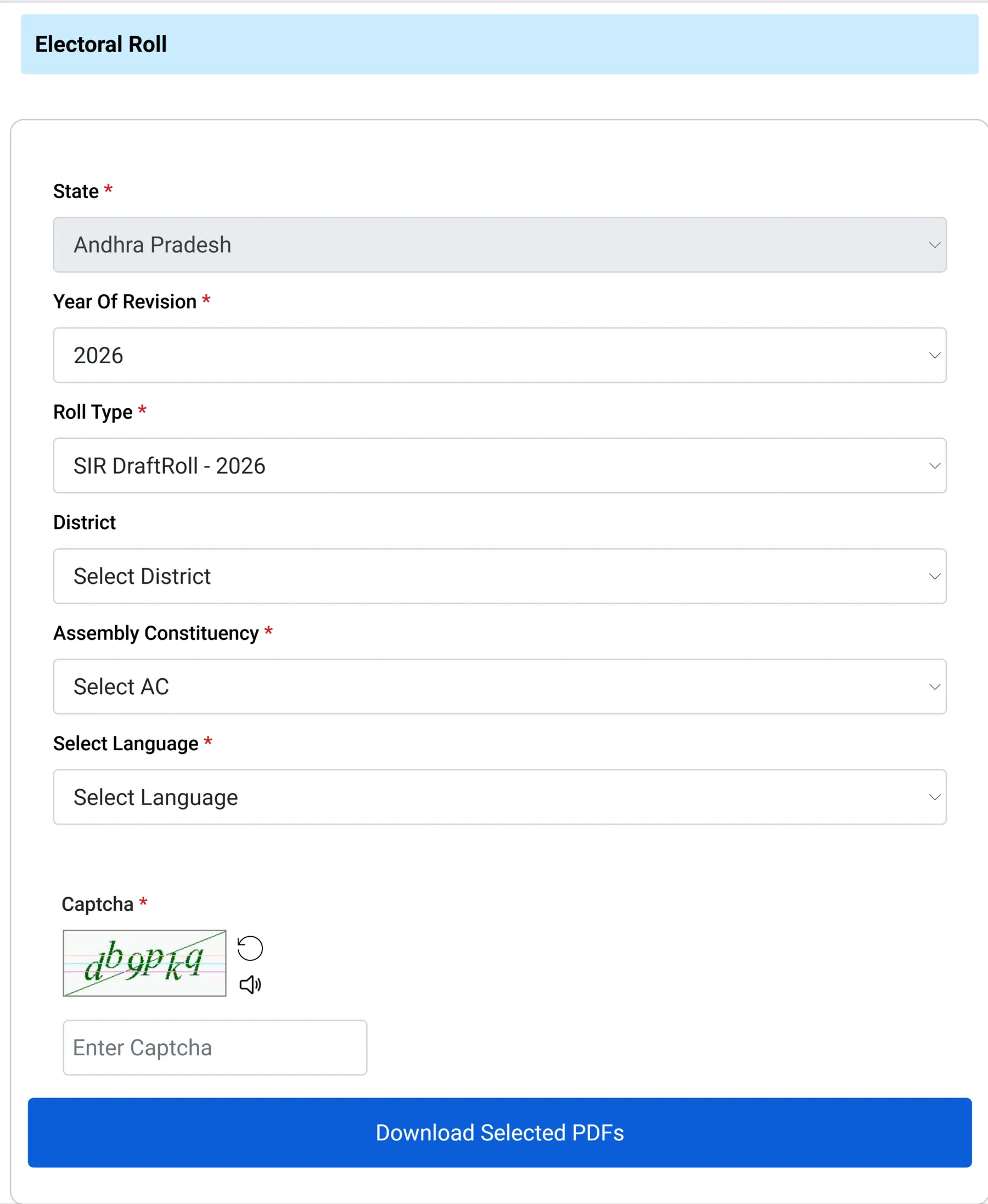Click the Enter Captcha input field
Viewport: 988px width, 1204px height.
coord(215,1047)
